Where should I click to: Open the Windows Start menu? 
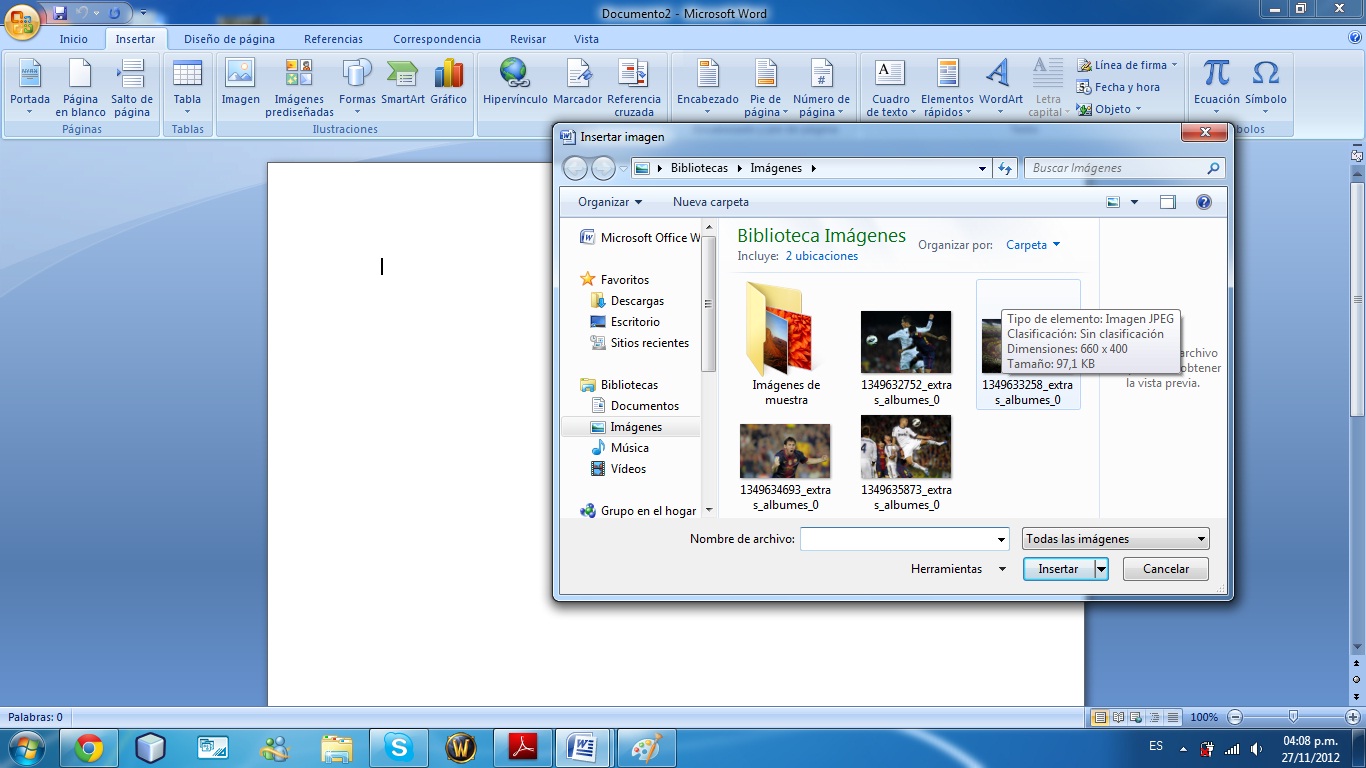(26, 748)
